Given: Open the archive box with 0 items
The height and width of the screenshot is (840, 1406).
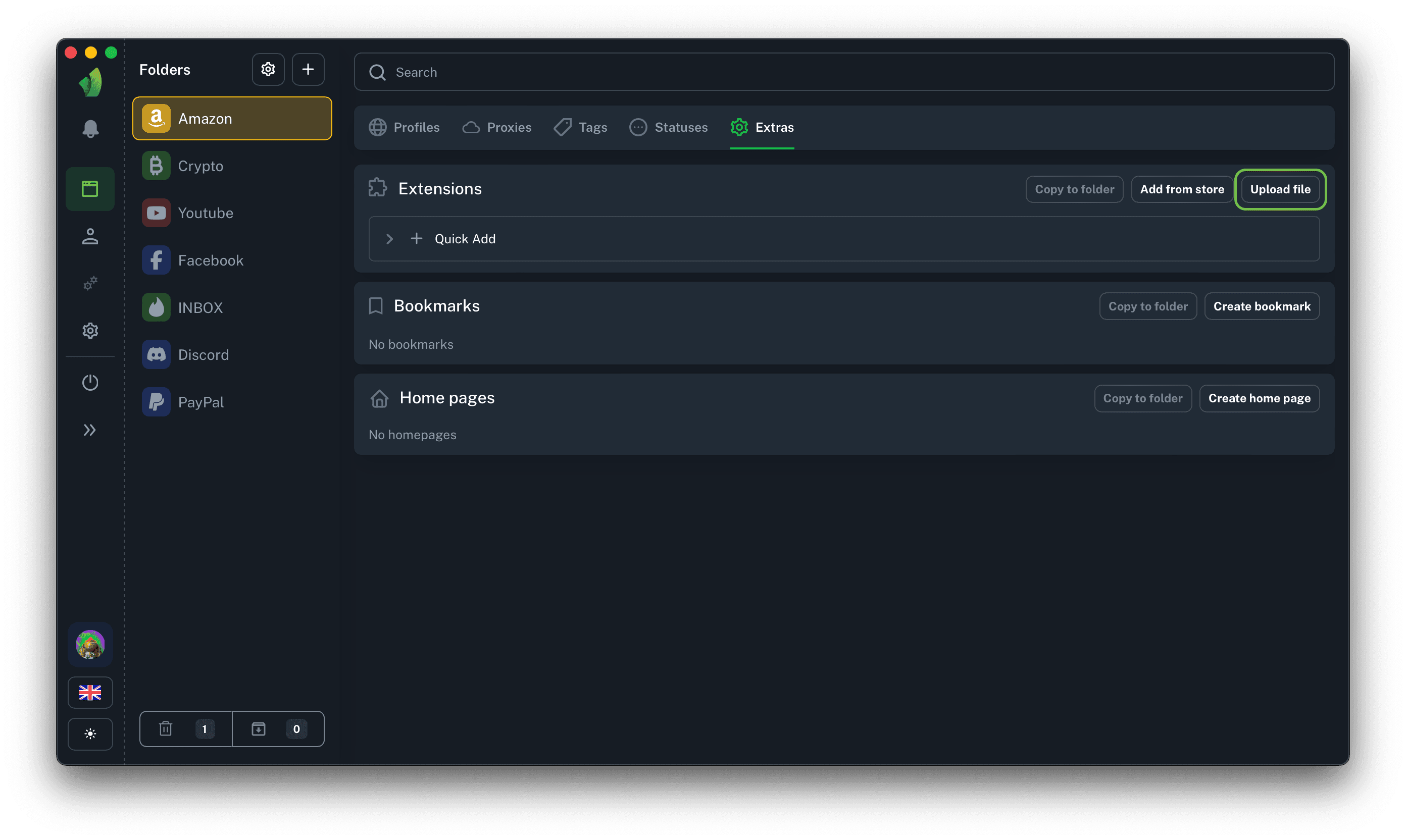Looking at the screenshot, I should [278, 729].
